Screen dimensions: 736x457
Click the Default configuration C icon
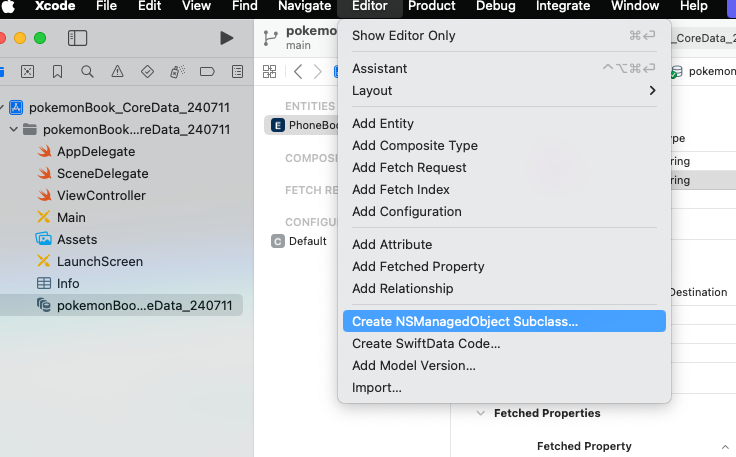[278, 241]
